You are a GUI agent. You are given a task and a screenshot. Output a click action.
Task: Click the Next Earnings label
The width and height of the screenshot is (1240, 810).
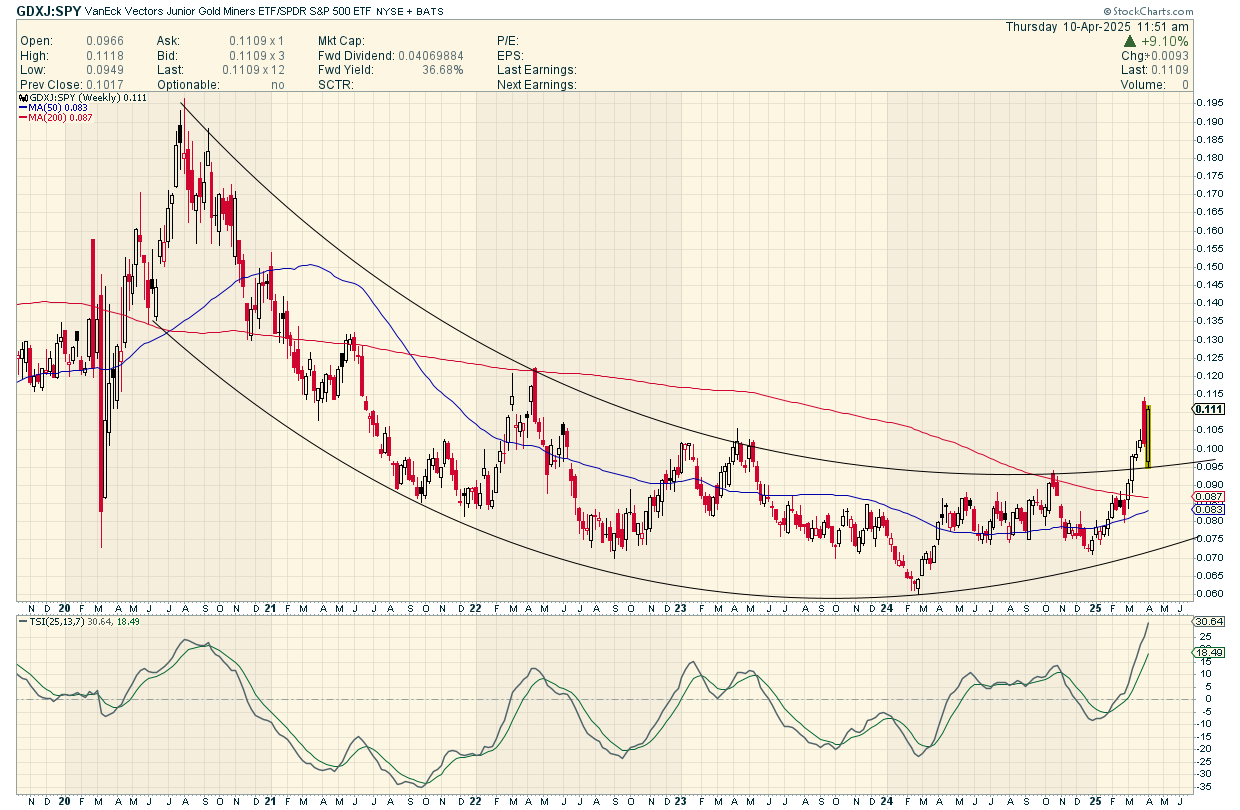pyautogui.click(x=537, y=85)
